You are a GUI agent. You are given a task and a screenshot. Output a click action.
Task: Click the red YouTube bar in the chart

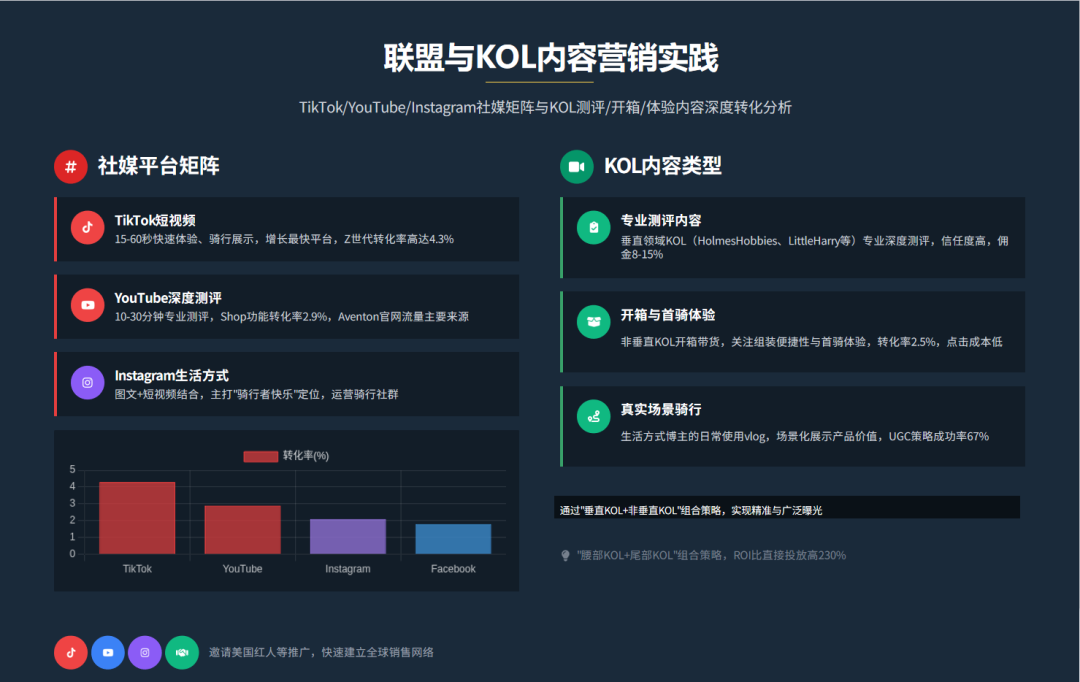(242, 530)
